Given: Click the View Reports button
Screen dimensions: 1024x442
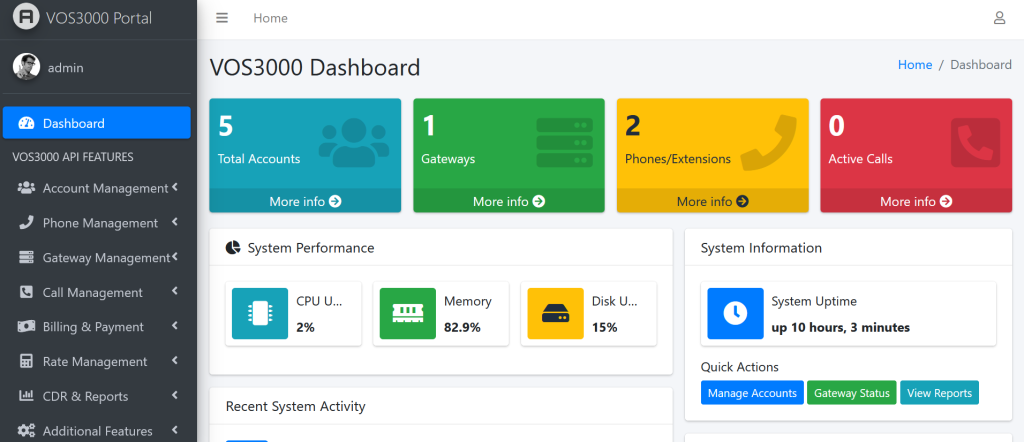Looking at the screenshot, I should coord(939,393).
